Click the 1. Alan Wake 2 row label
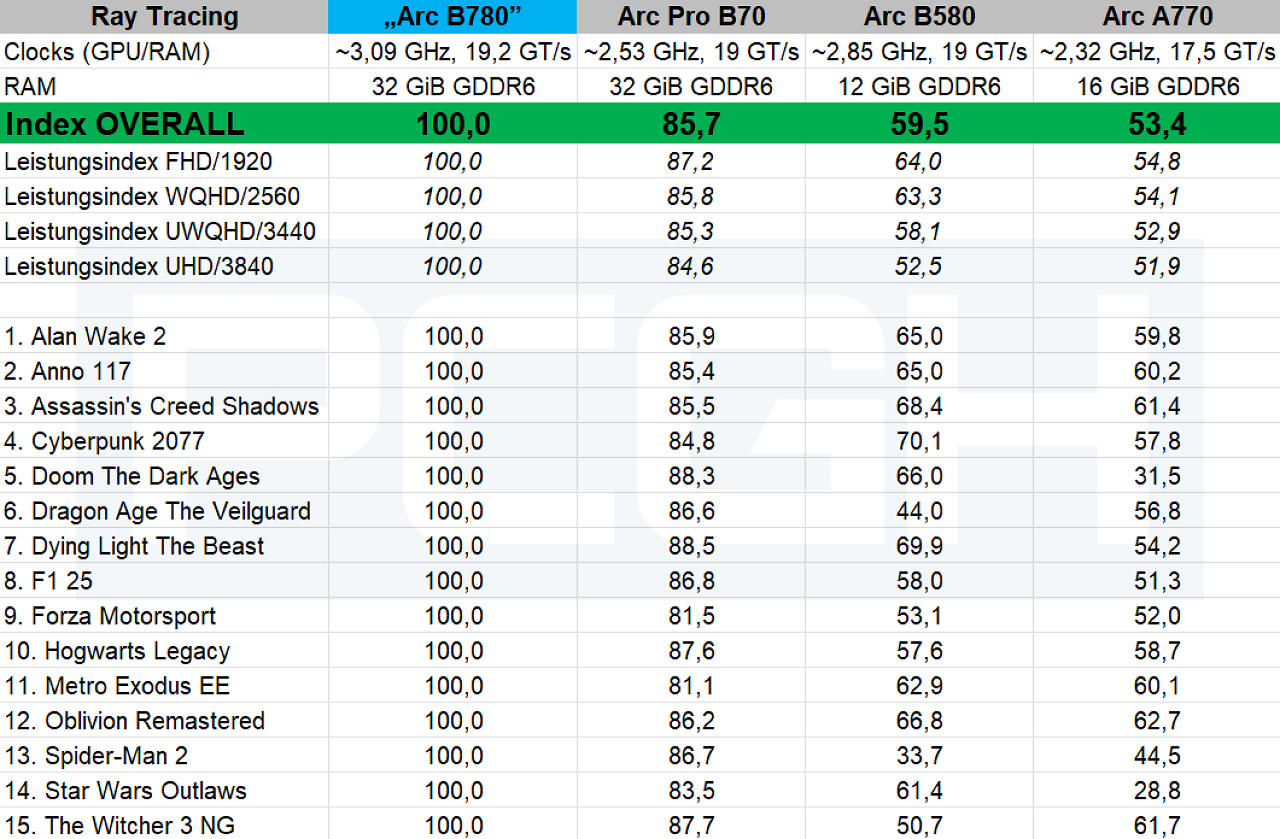Viewport: 1280px width, 839px height. [x=86, y=336]
